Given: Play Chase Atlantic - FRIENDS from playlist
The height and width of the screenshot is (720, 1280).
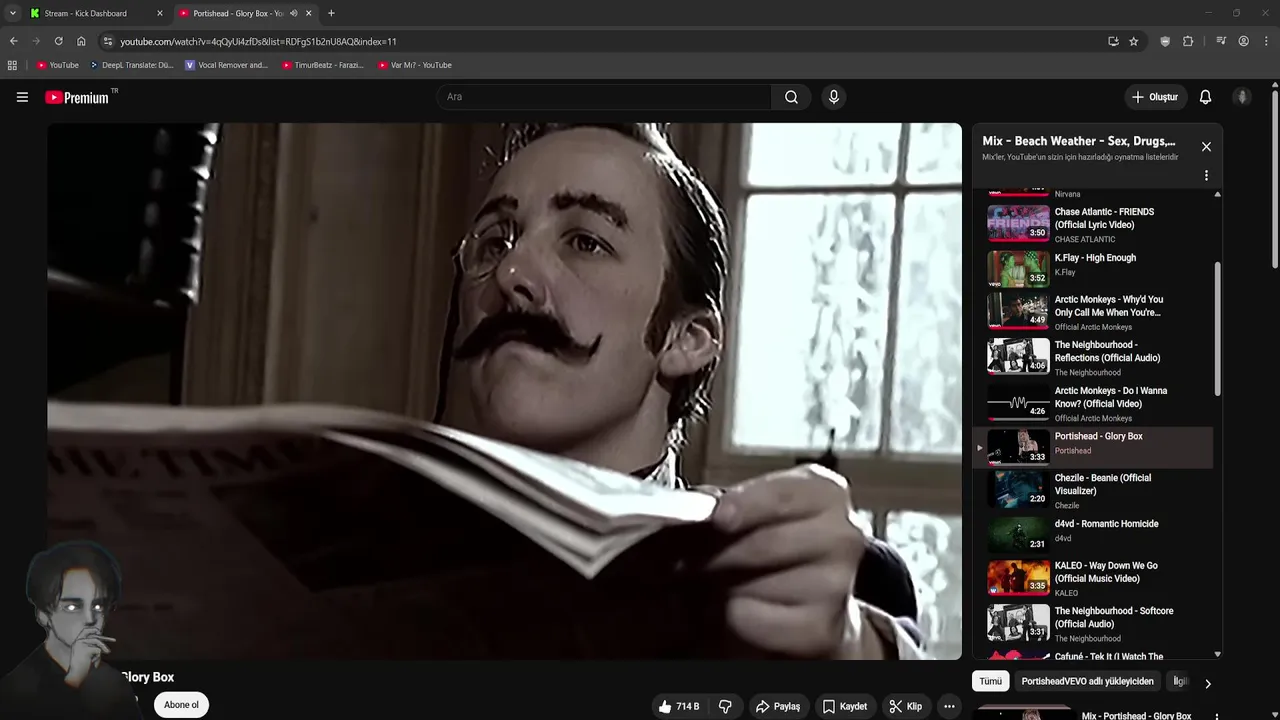Looking at the screenshot, I should 1093,224.
